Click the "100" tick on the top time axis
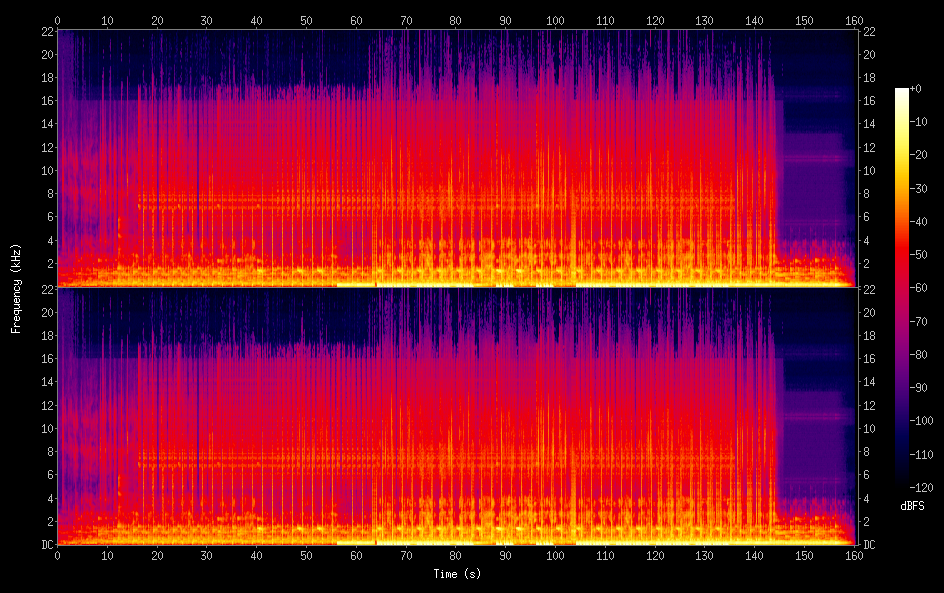Viewport: 944px width, 593px height. coord(555,20)
